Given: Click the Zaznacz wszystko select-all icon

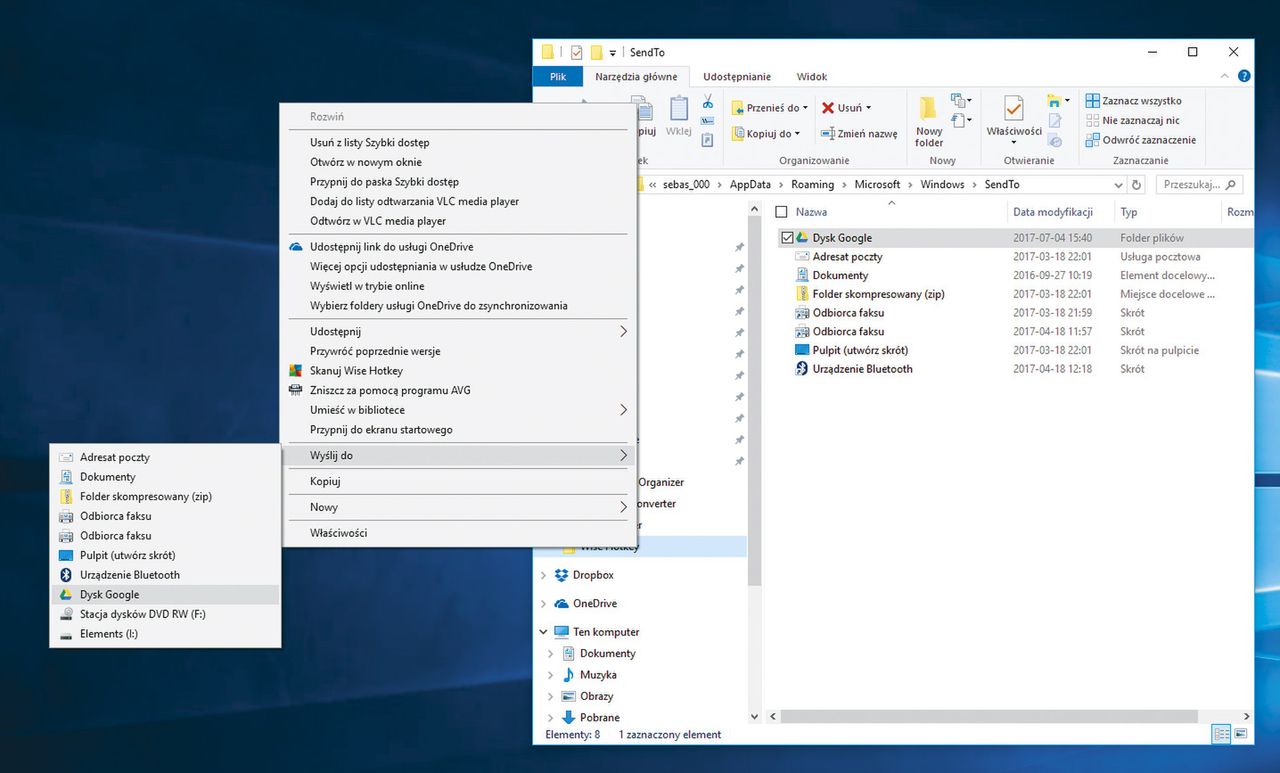Looking at the screenshot, I should click(1092, 101).
